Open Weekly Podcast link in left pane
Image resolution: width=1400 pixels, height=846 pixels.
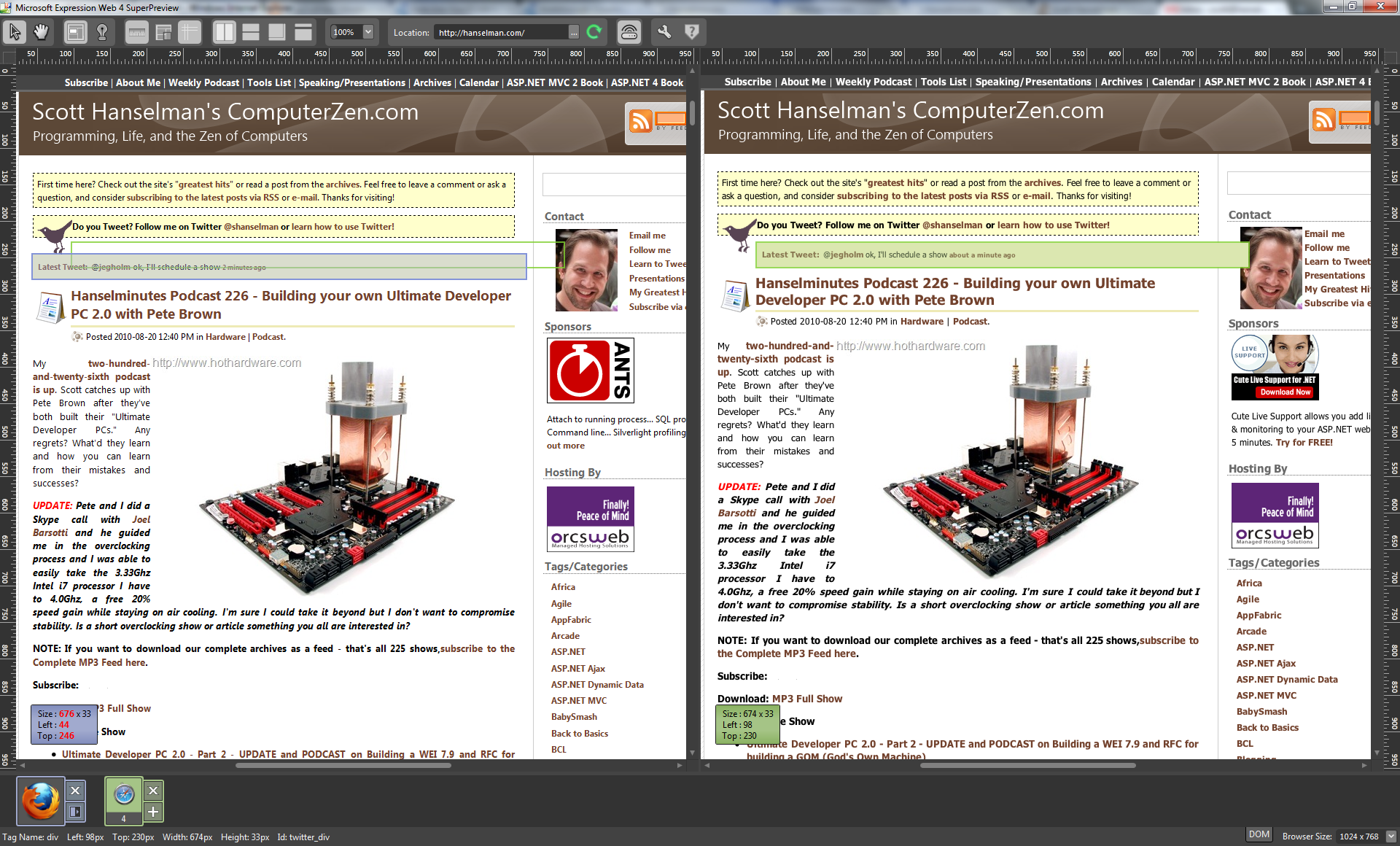point(203,83)
